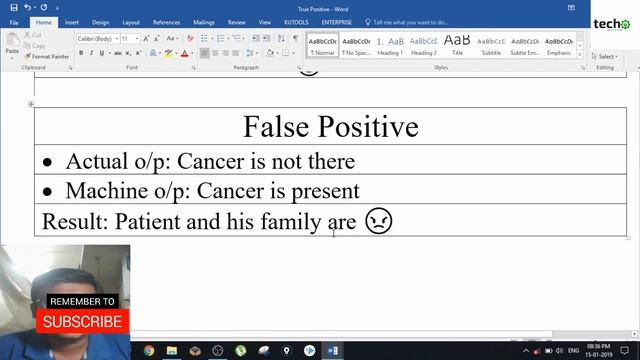The width and height of the screenshot is (640, 360).
Task: Click the table move handle
Action: [31, 104]
